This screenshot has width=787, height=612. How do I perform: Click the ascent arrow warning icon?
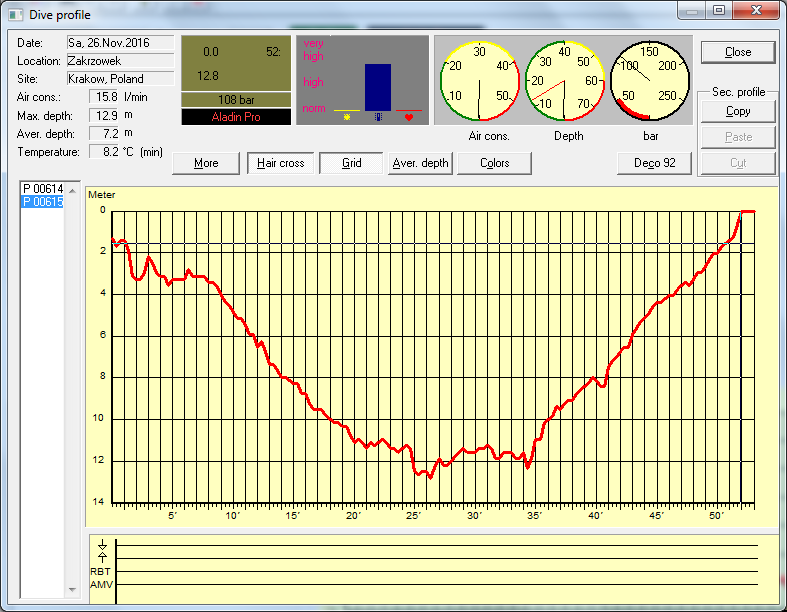(102, 556)
